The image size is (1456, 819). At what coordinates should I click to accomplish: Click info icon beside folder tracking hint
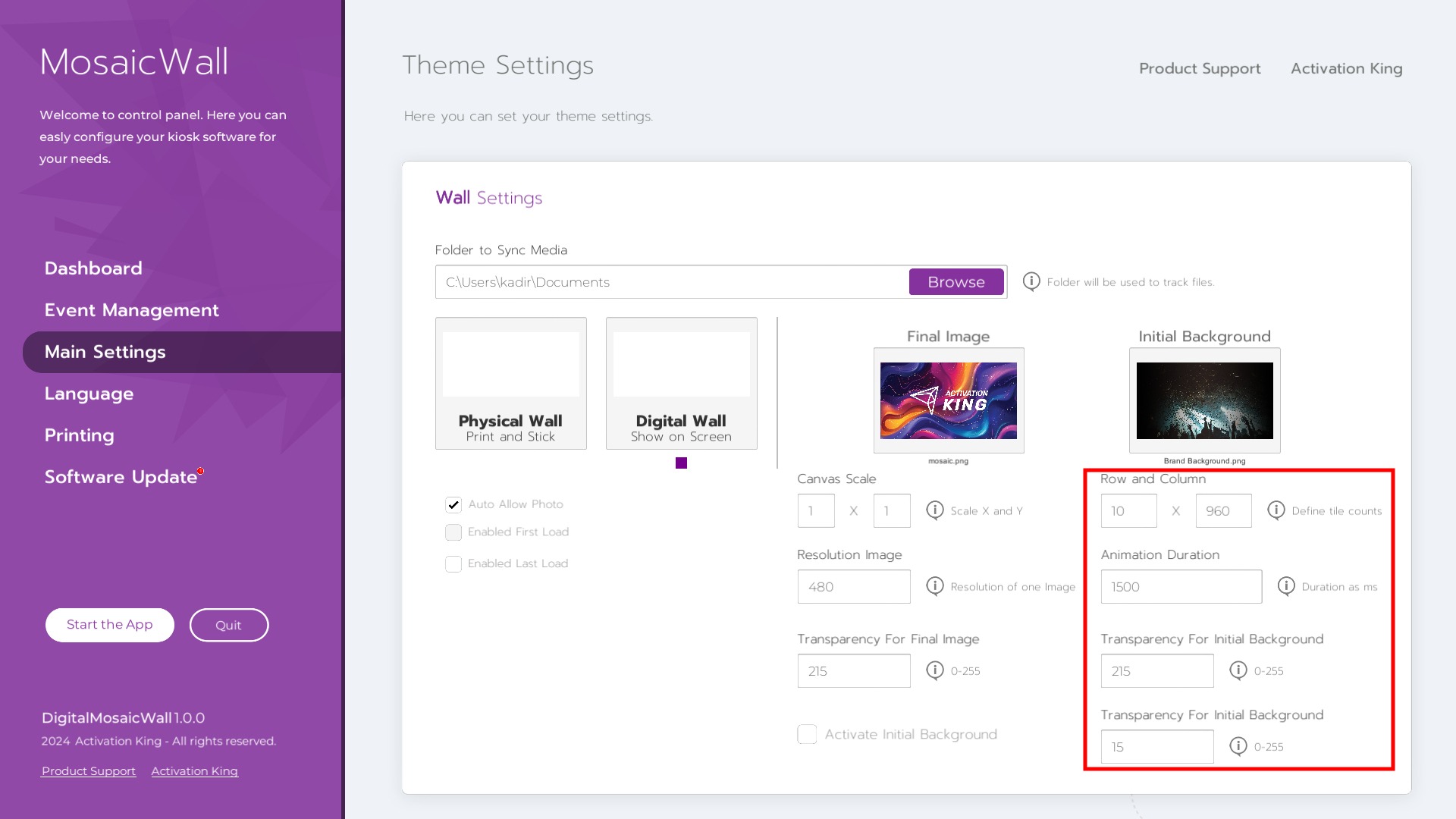[x=1031, y=281]
